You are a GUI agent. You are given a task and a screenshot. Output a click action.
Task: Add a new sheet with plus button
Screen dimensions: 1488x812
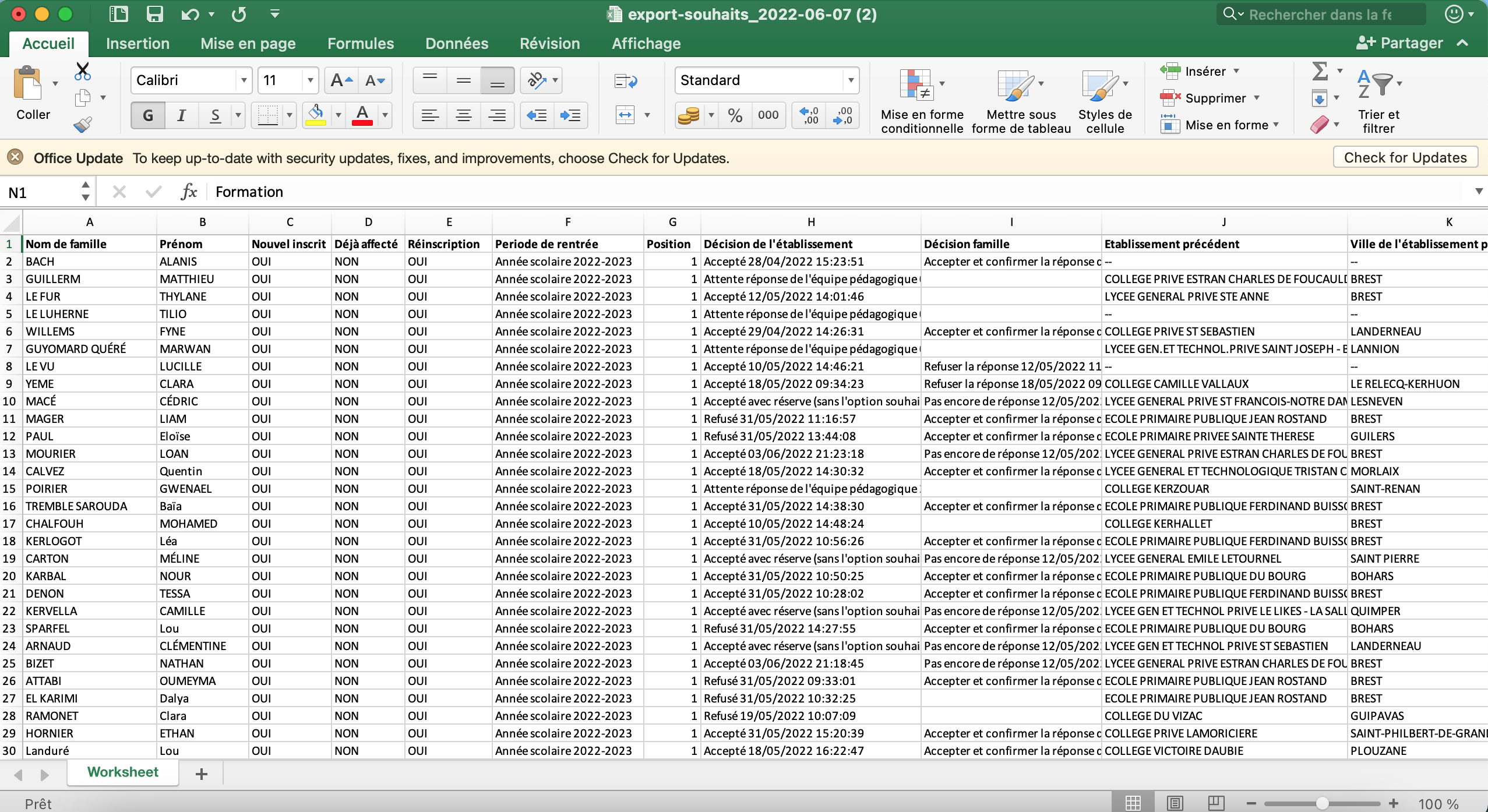pos(201,774)
